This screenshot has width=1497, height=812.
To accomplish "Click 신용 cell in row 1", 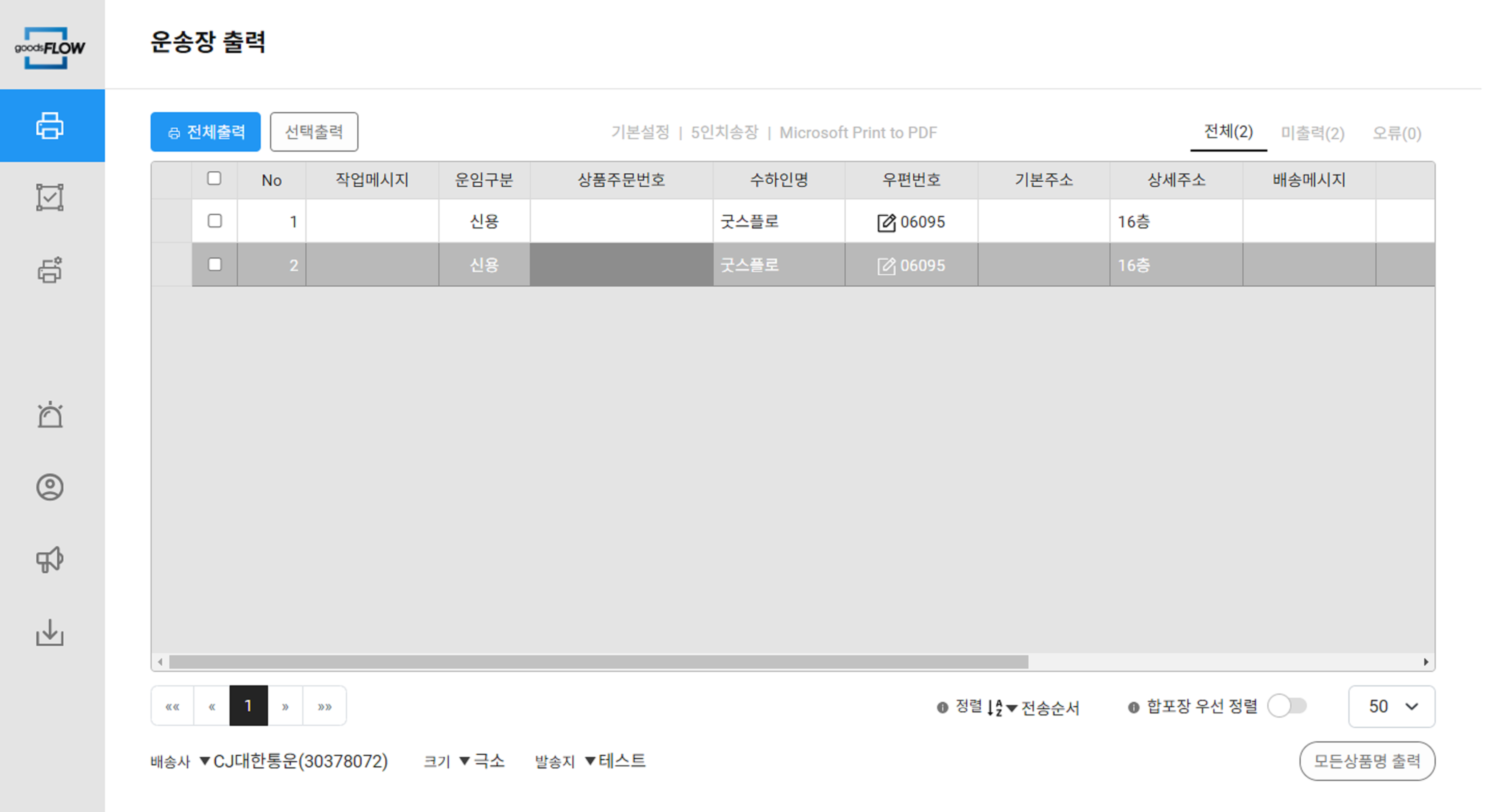I will pyautogui.click(x=484, y=221).
